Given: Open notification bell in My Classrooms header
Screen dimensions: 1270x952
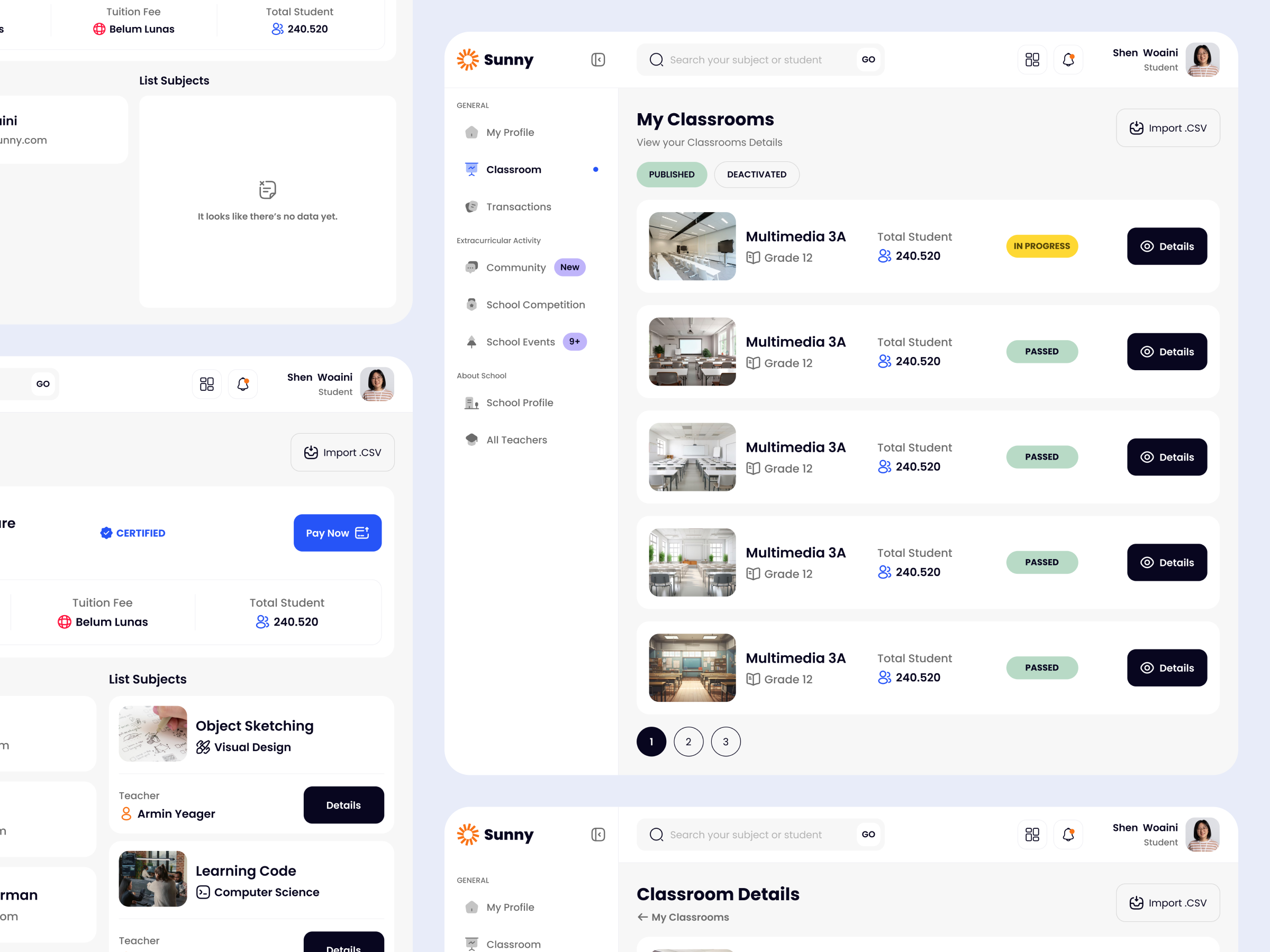Looking at the screenshot, I should pos(1068,60).
